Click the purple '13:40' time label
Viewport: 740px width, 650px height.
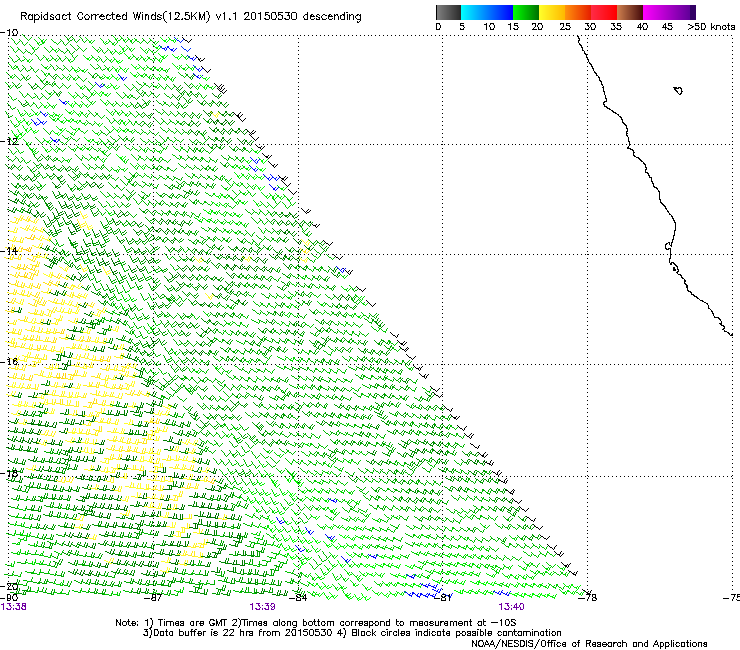(512, 607)
